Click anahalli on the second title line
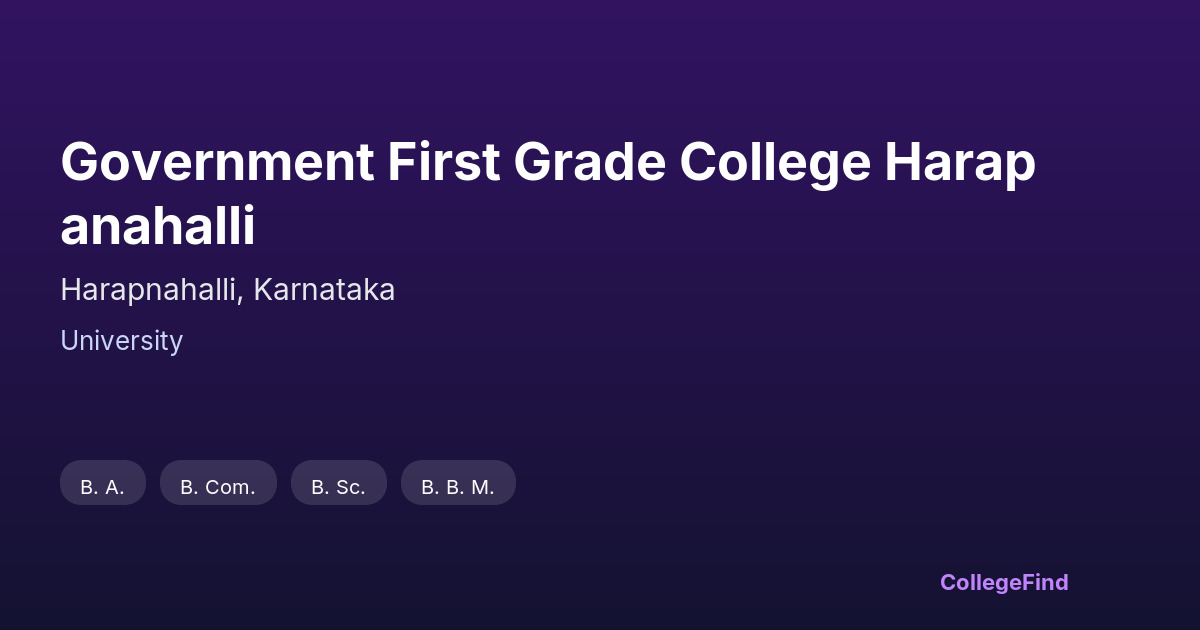1200x630 pixels. [158, 226]
